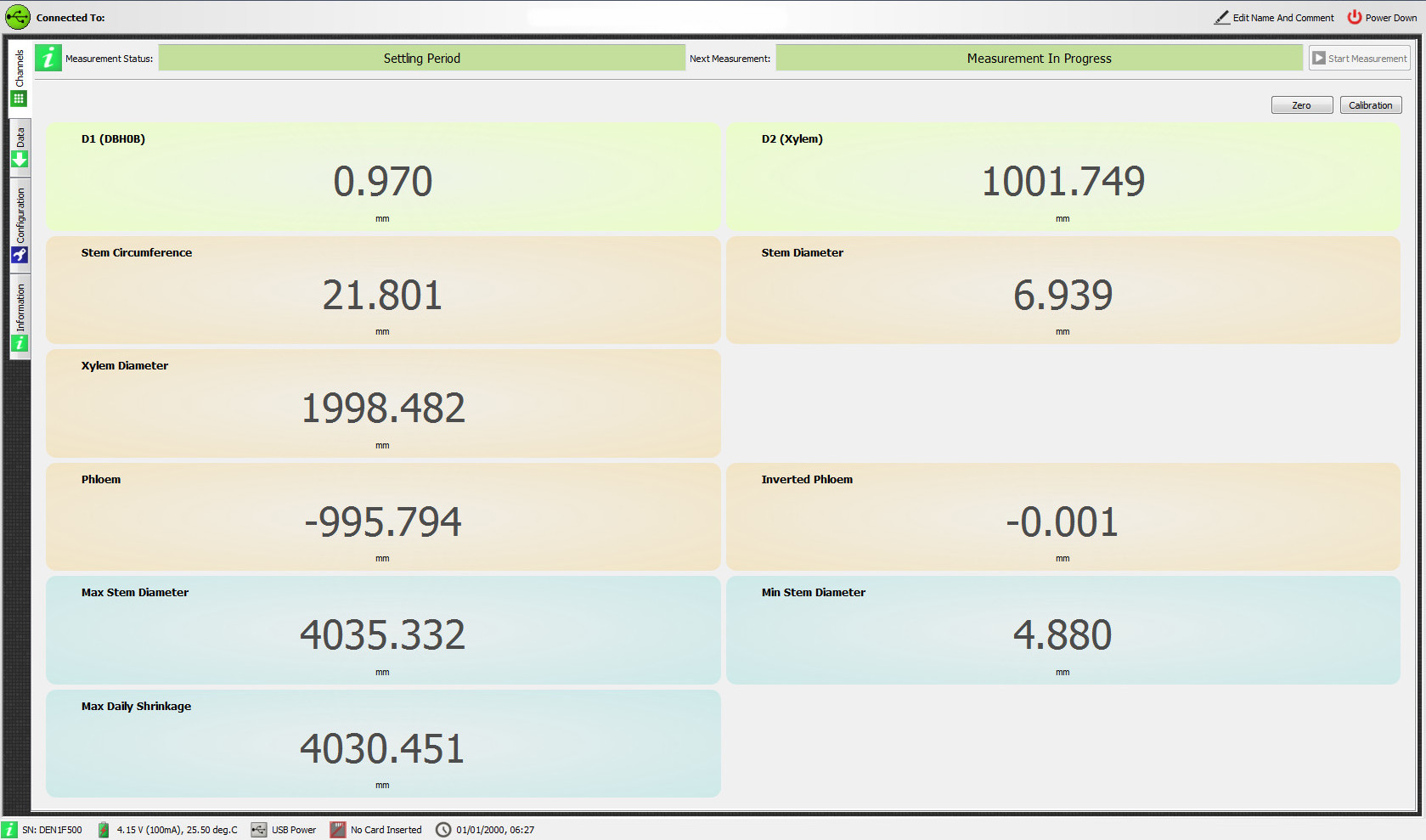
Task: Click the battery status icon in status bar
Action: click(104, 830)
